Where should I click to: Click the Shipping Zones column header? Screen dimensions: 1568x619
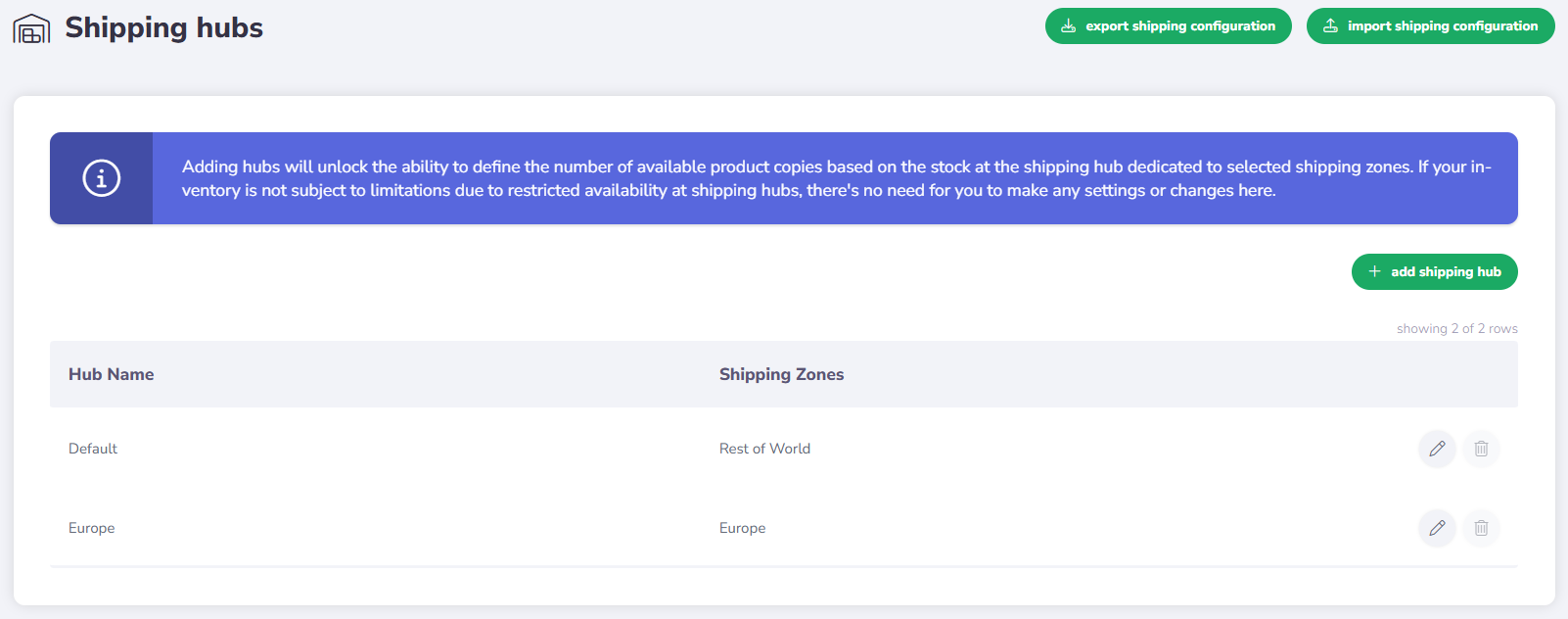pyautogui.click(x=781, y=374)
